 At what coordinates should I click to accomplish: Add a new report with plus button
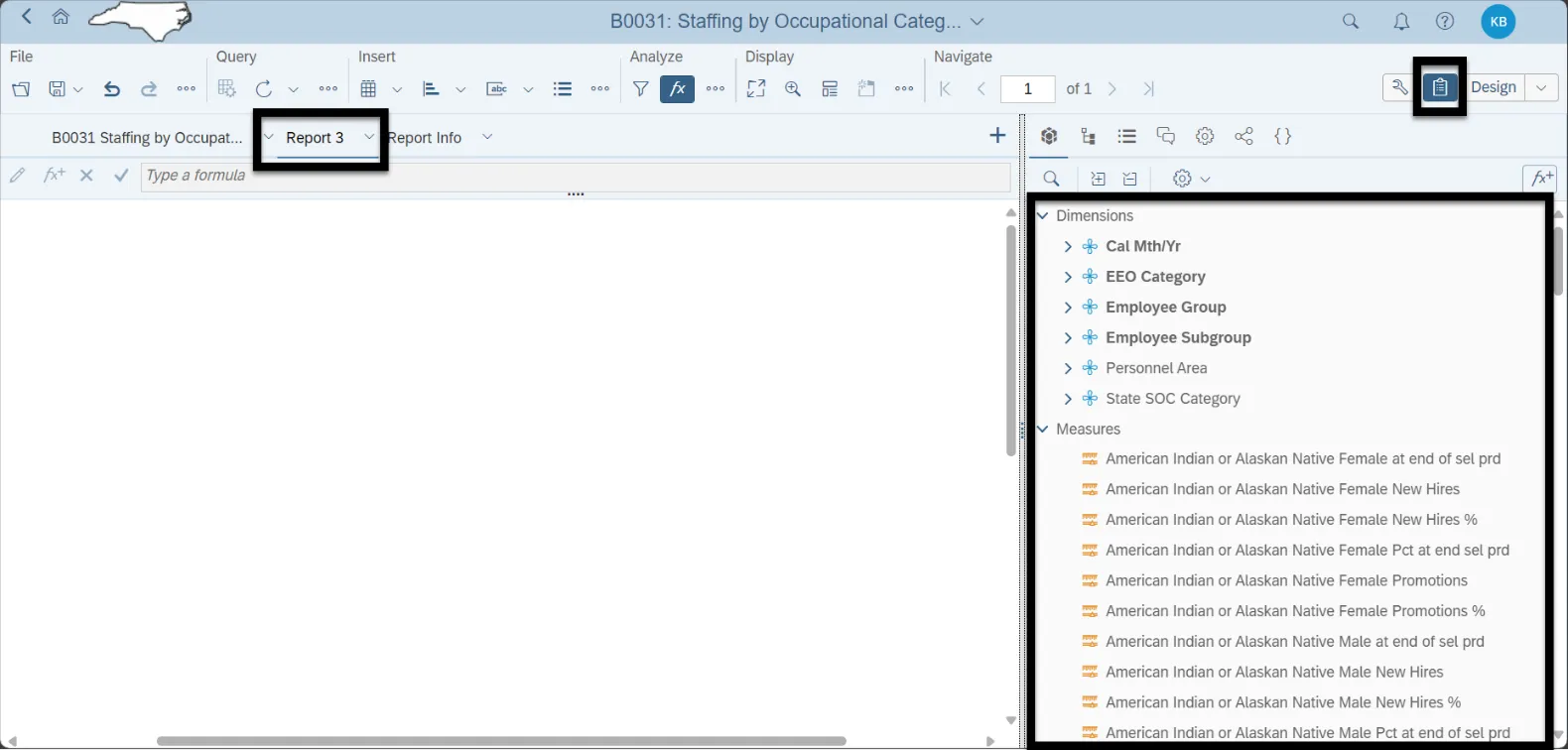click(998, 136)
